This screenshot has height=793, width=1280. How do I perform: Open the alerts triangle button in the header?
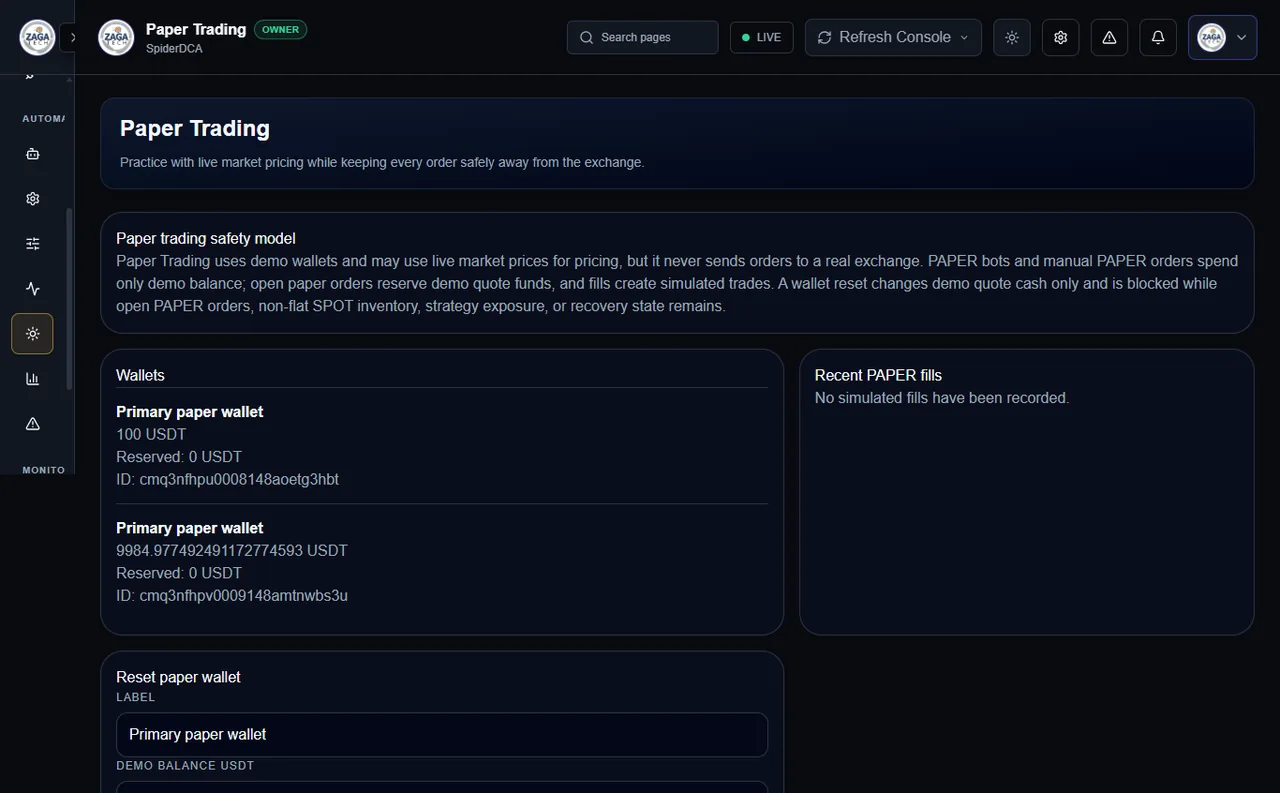click(x=1109, y=37)
